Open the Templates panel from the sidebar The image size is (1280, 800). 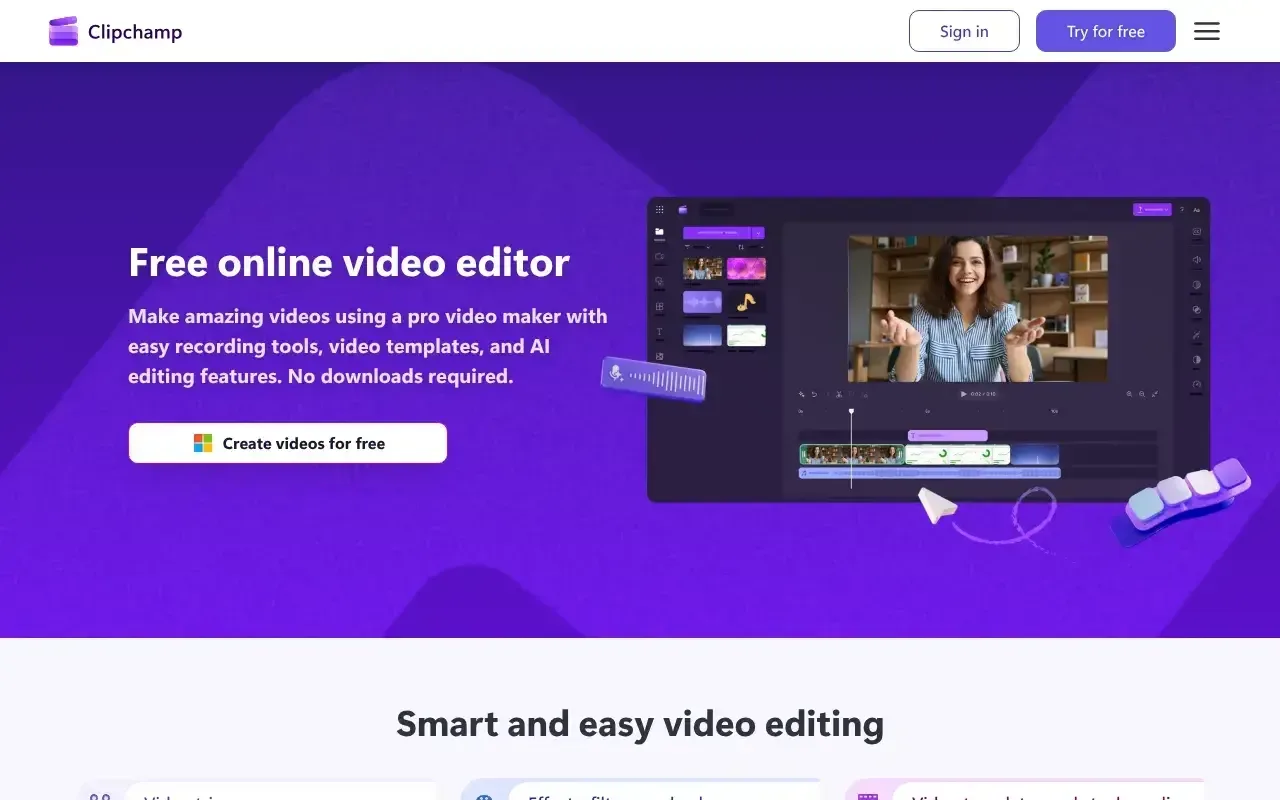click(660, 305)
